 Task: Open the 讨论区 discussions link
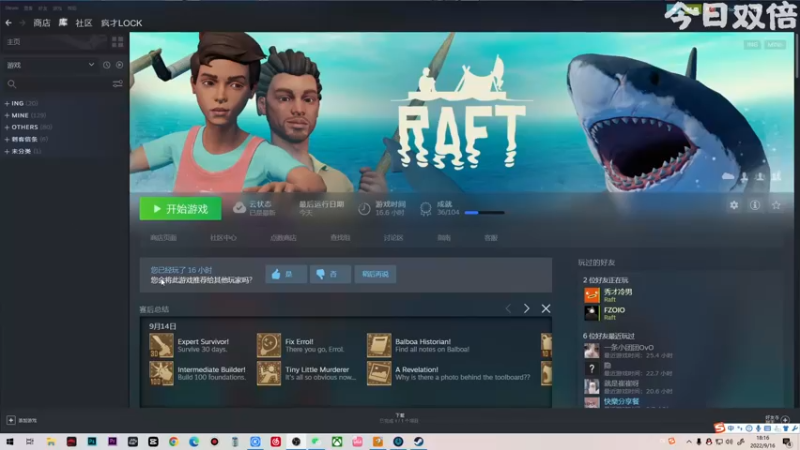(x=393, y=238)
